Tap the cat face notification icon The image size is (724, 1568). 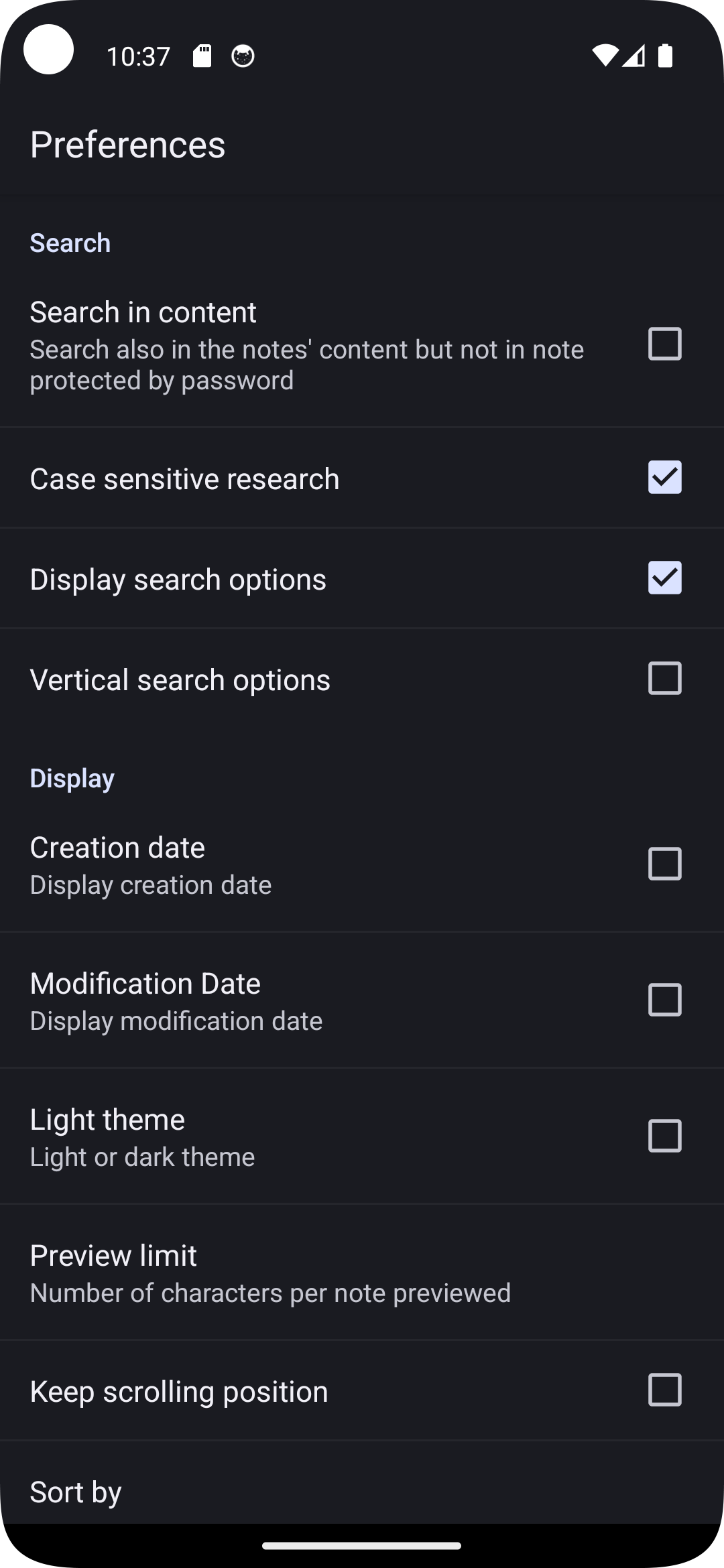pyautogui.click(x=243, y=56)
